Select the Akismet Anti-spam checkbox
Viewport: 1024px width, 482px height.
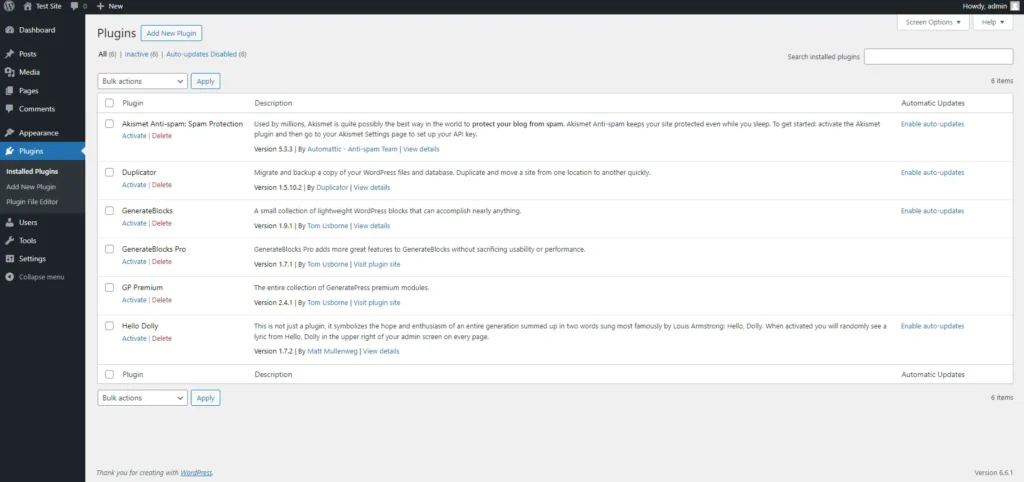pos(109,123)
